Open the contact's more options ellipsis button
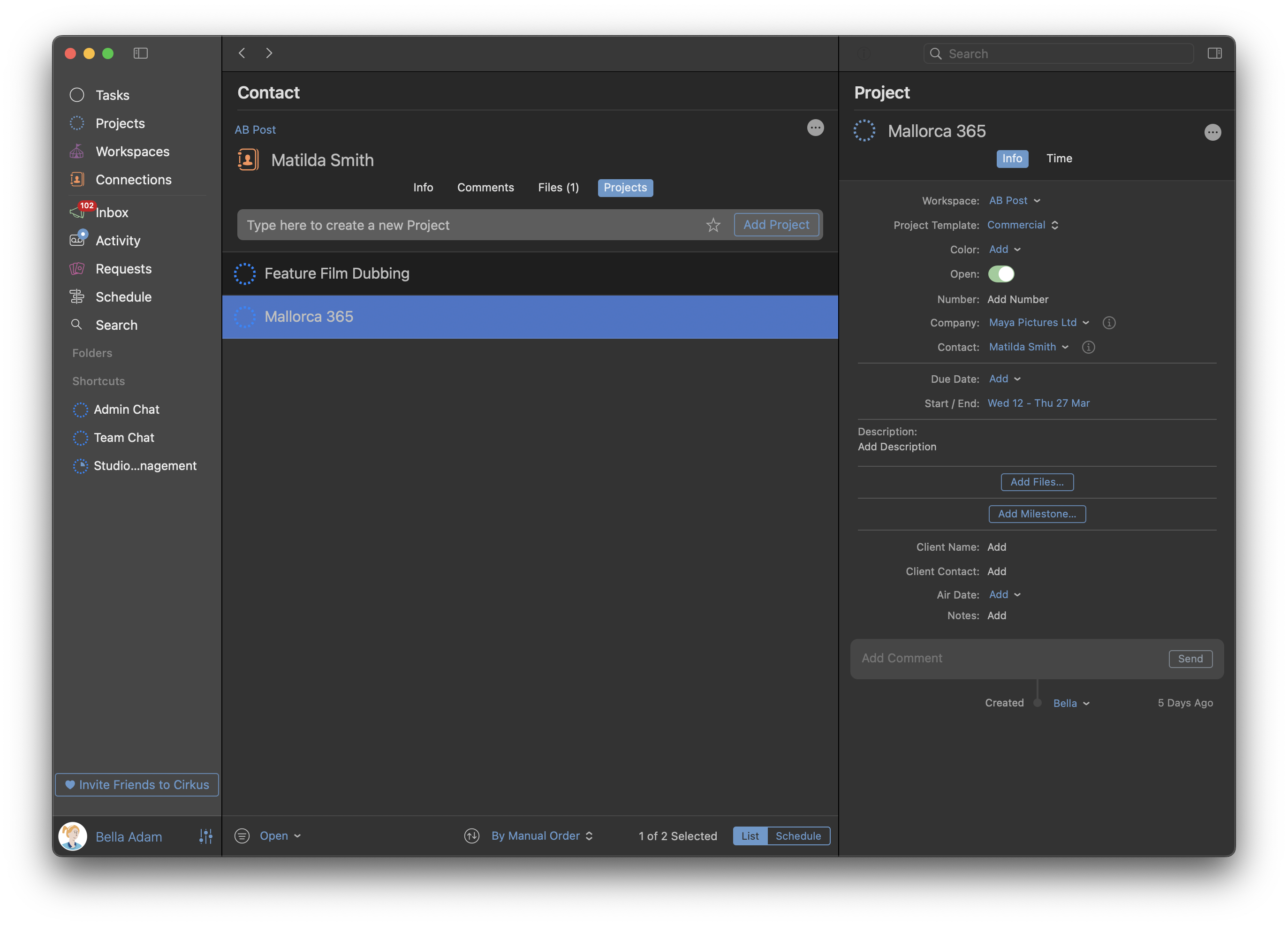This screenshot has height=926, width=1288. coord(816,128)
